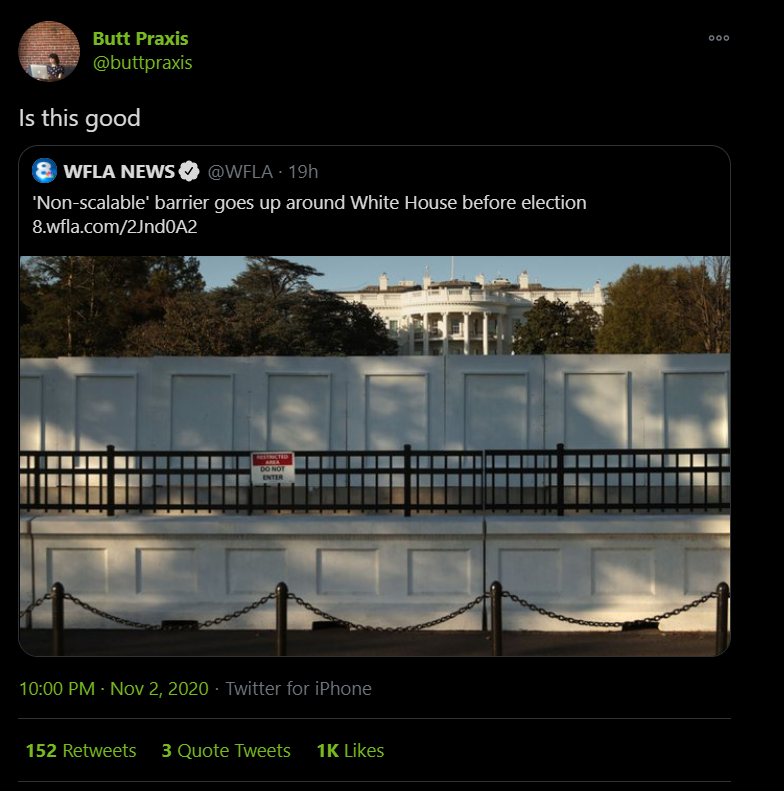Click the Nov 2, 2020 date
Viewport: 784px width, 791px height.
pyautogui.click(x=159, y=689)
